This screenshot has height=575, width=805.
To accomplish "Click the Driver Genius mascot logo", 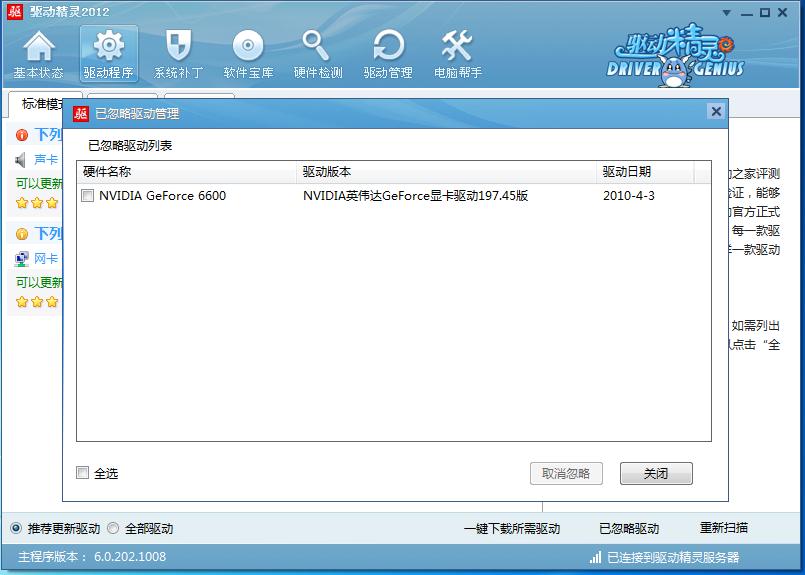I will [x=675, y=55].
